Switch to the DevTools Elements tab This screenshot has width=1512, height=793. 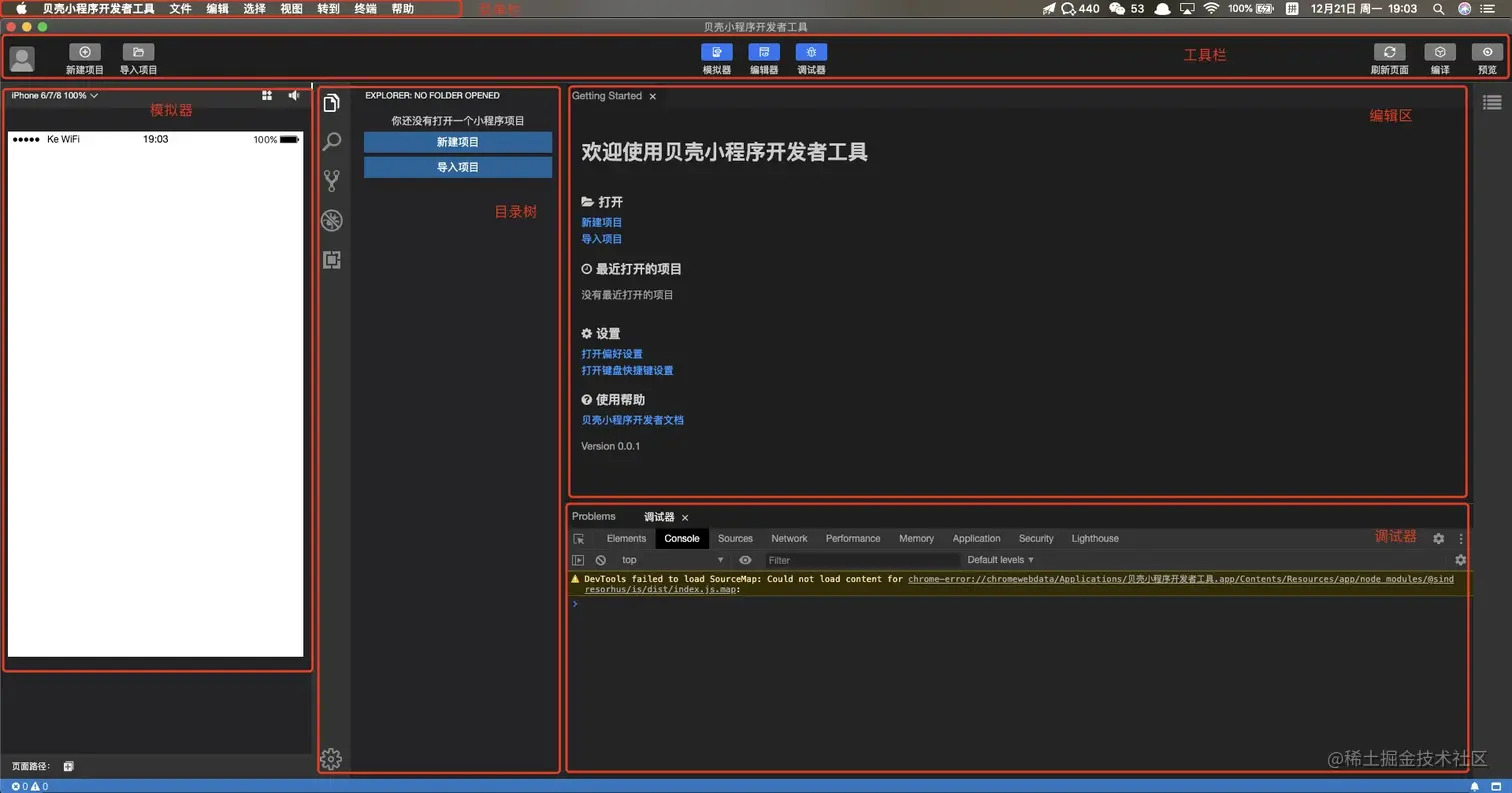[x=626, y=538]
